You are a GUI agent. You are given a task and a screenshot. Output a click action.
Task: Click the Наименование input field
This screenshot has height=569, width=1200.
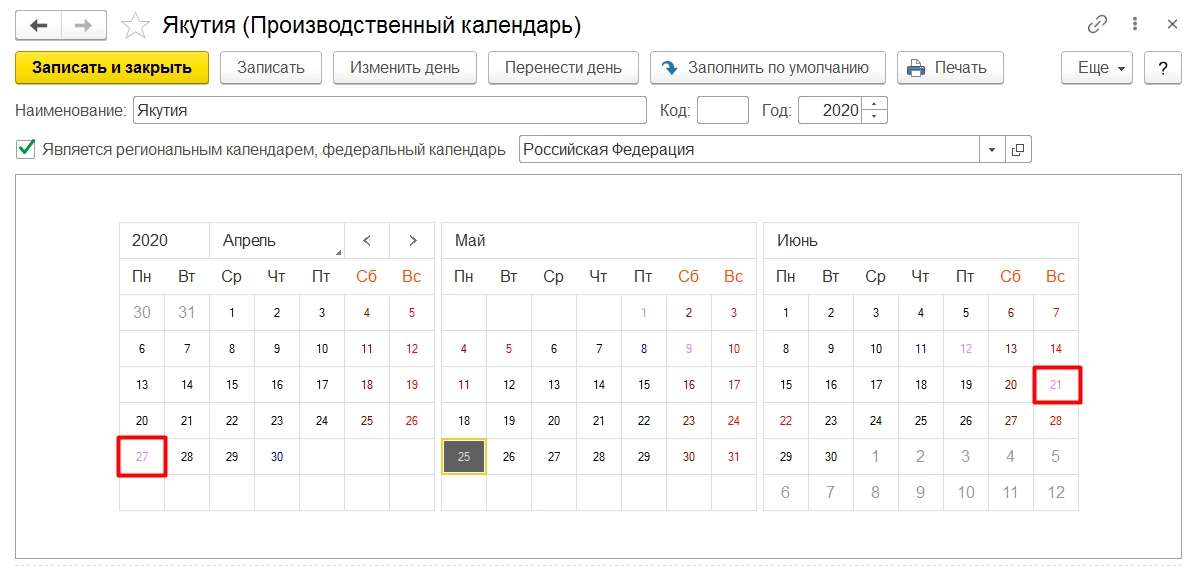(390, 110)
